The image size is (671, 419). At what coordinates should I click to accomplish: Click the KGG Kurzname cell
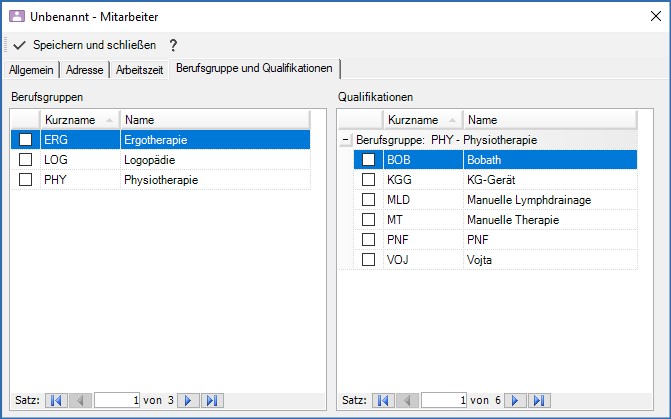tap(423, 179)
